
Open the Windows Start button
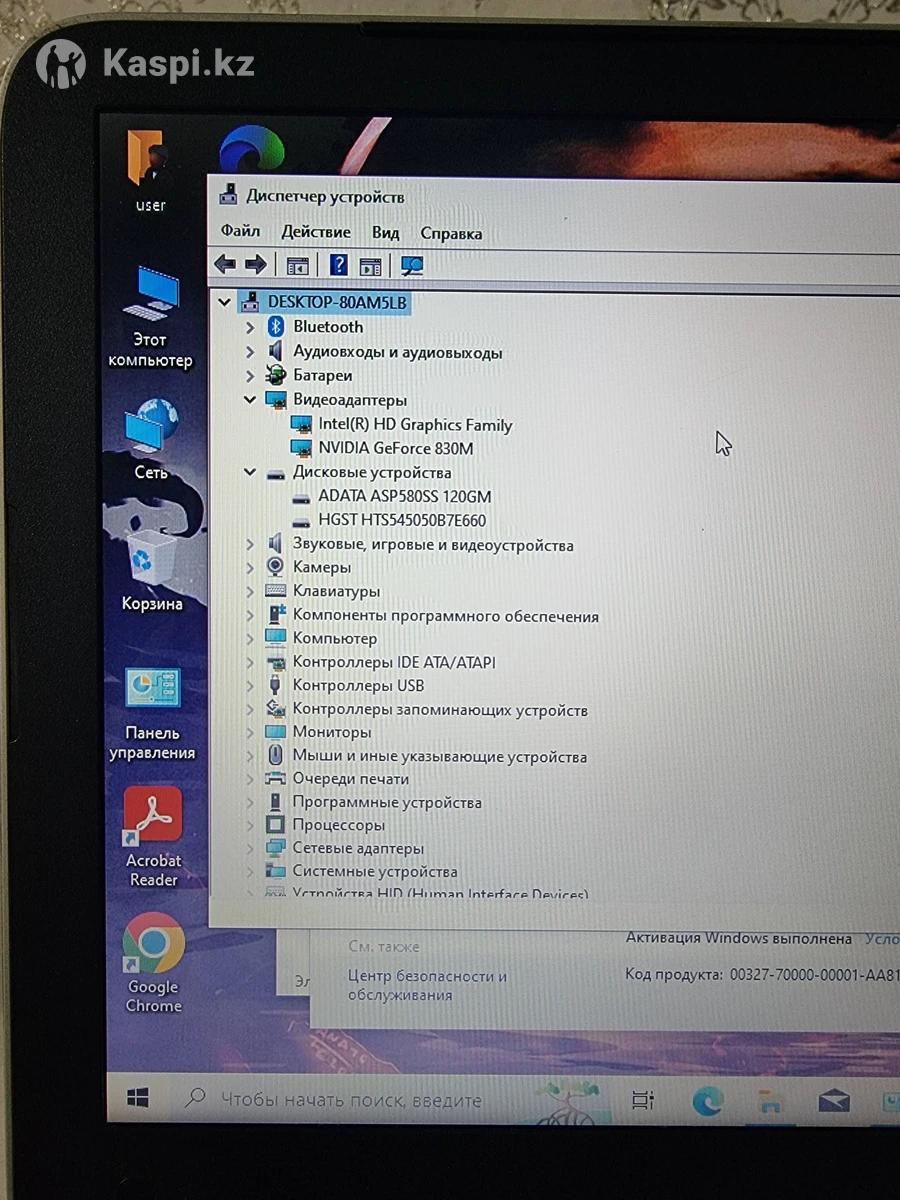tap(139, 1098)
